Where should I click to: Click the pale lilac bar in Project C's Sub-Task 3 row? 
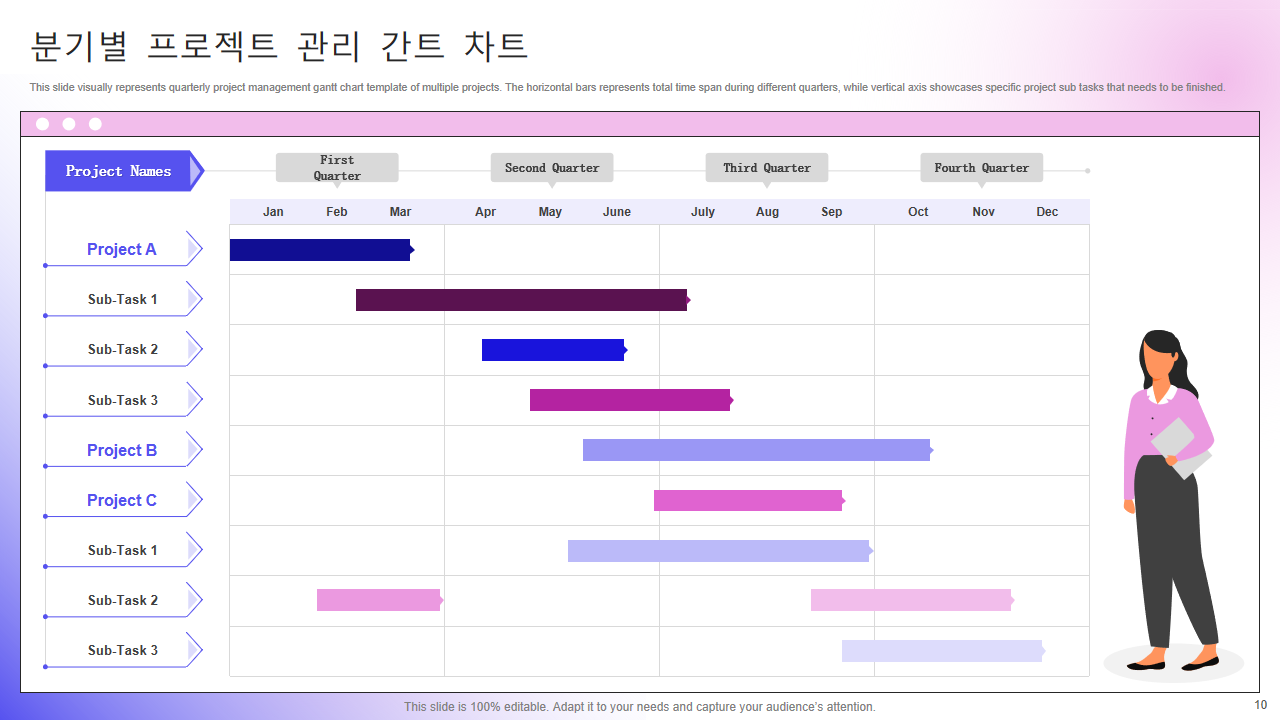click(943, 651)
